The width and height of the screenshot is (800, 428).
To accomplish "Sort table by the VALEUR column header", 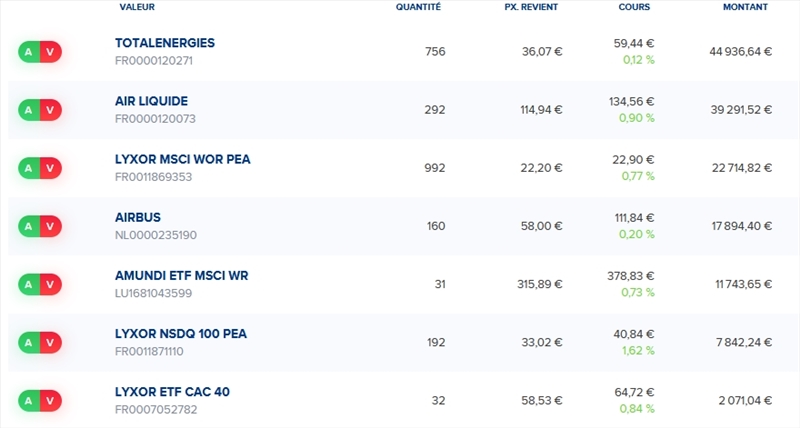I will [x=137, y=7].
